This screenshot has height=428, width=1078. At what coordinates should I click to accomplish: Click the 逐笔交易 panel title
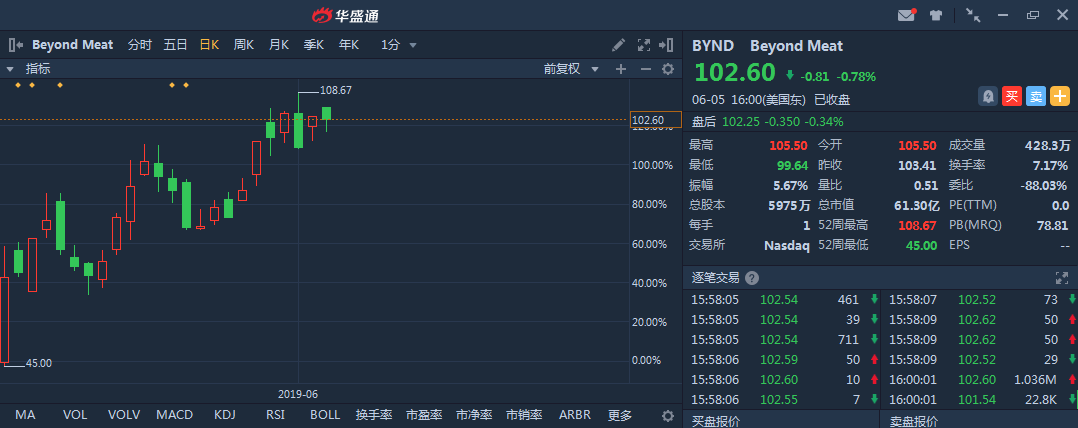coord(715,278)
